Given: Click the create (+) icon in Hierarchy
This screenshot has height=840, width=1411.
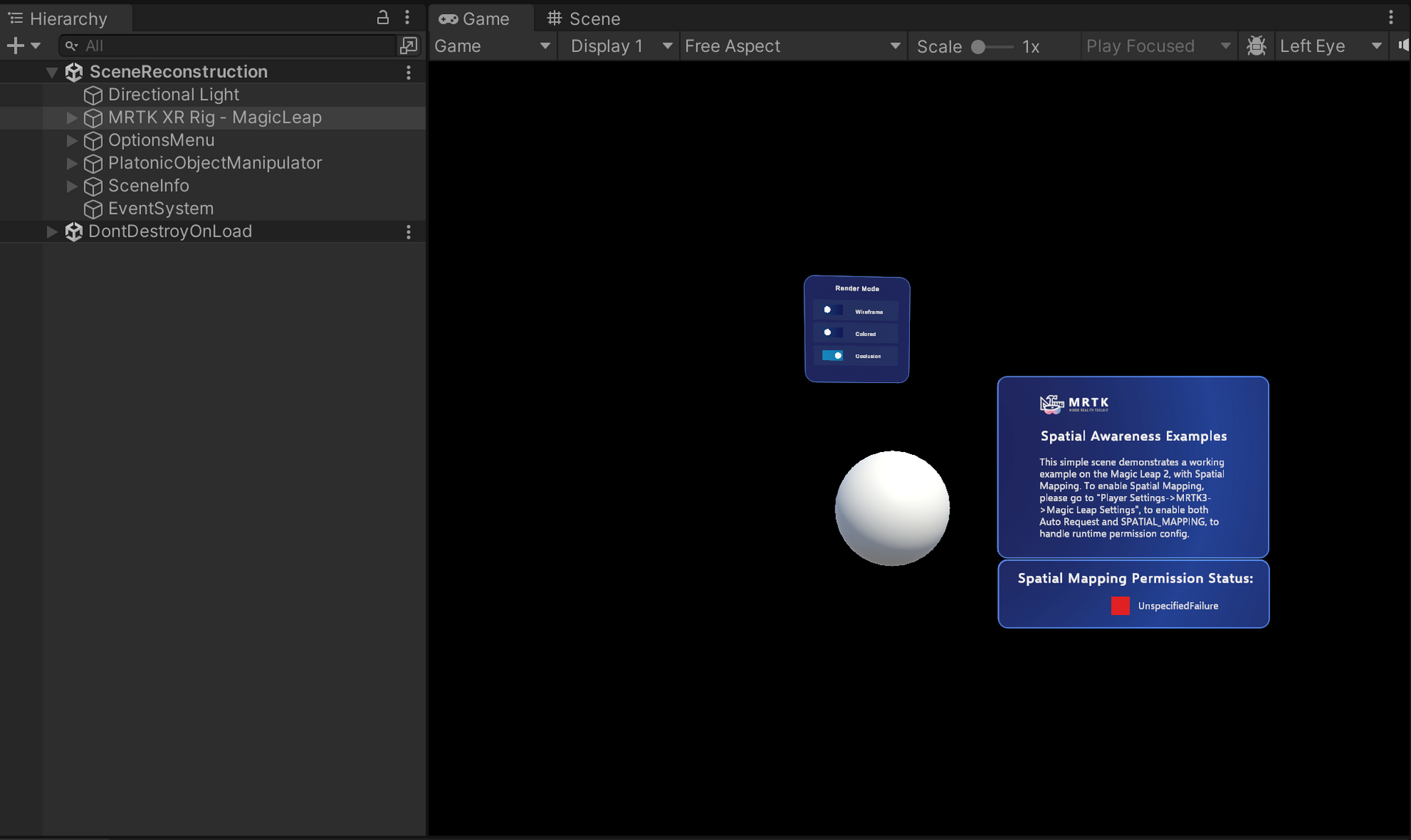Looking at the screenshot, I should 15,46.
